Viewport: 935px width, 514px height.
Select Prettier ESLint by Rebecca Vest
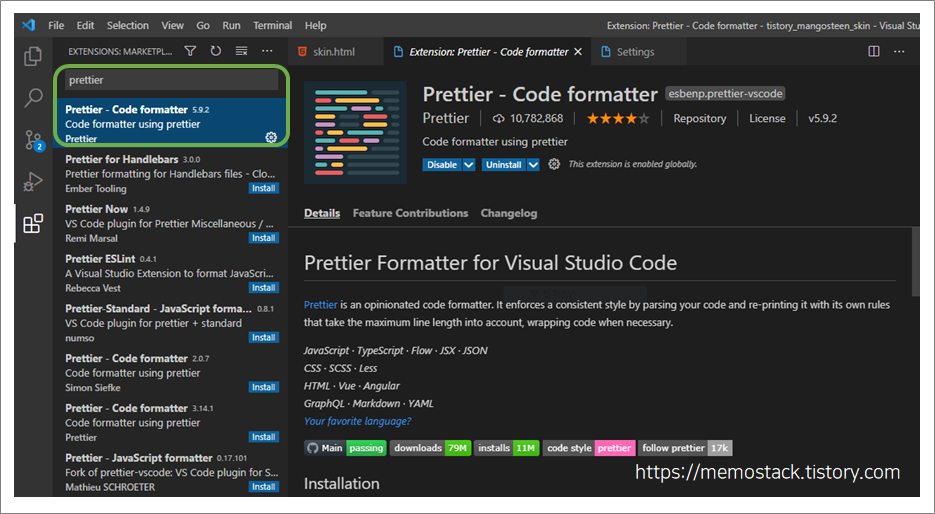[x=171, y=273]
